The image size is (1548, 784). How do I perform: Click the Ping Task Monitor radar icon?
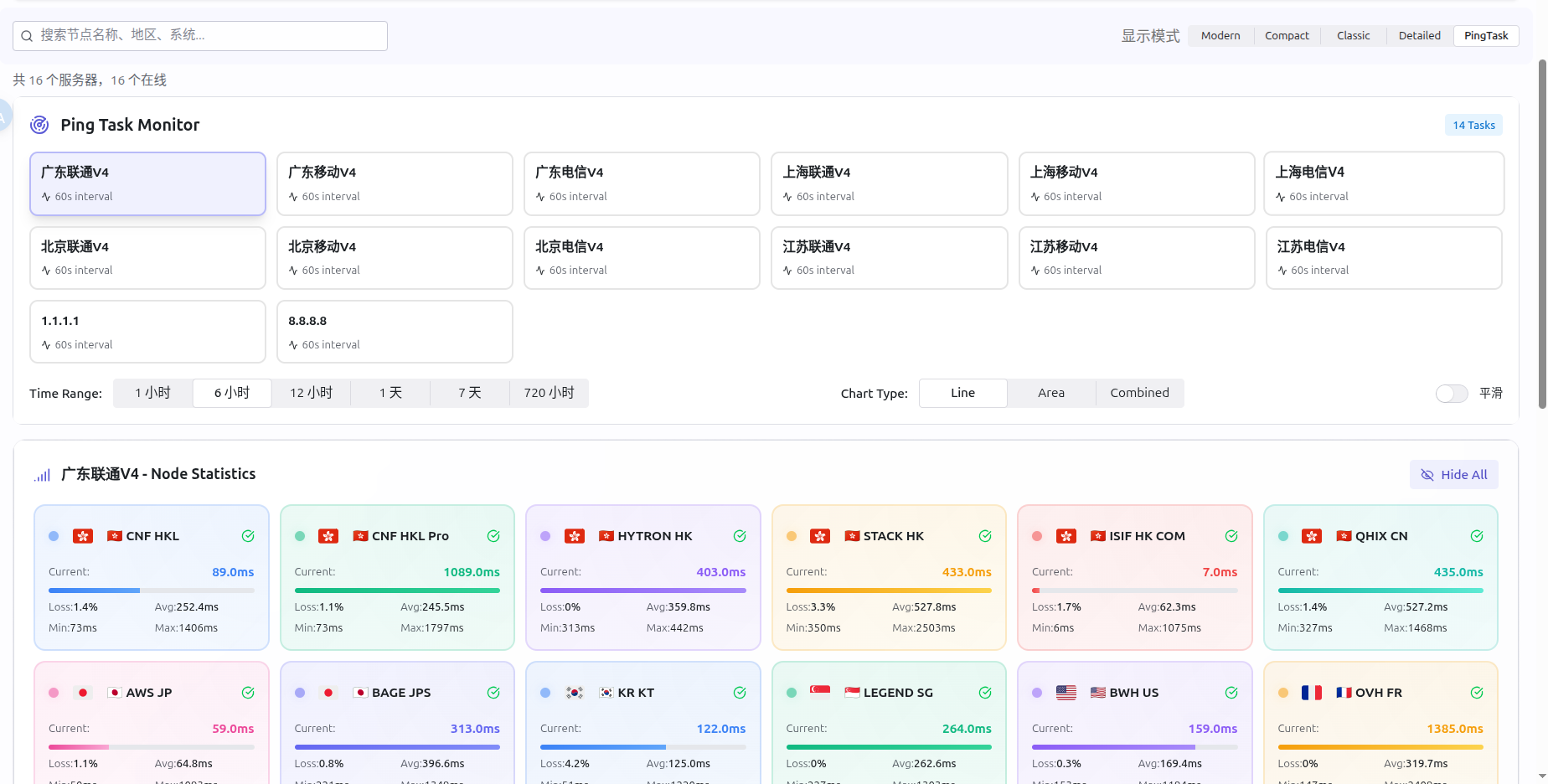point(39,125)
